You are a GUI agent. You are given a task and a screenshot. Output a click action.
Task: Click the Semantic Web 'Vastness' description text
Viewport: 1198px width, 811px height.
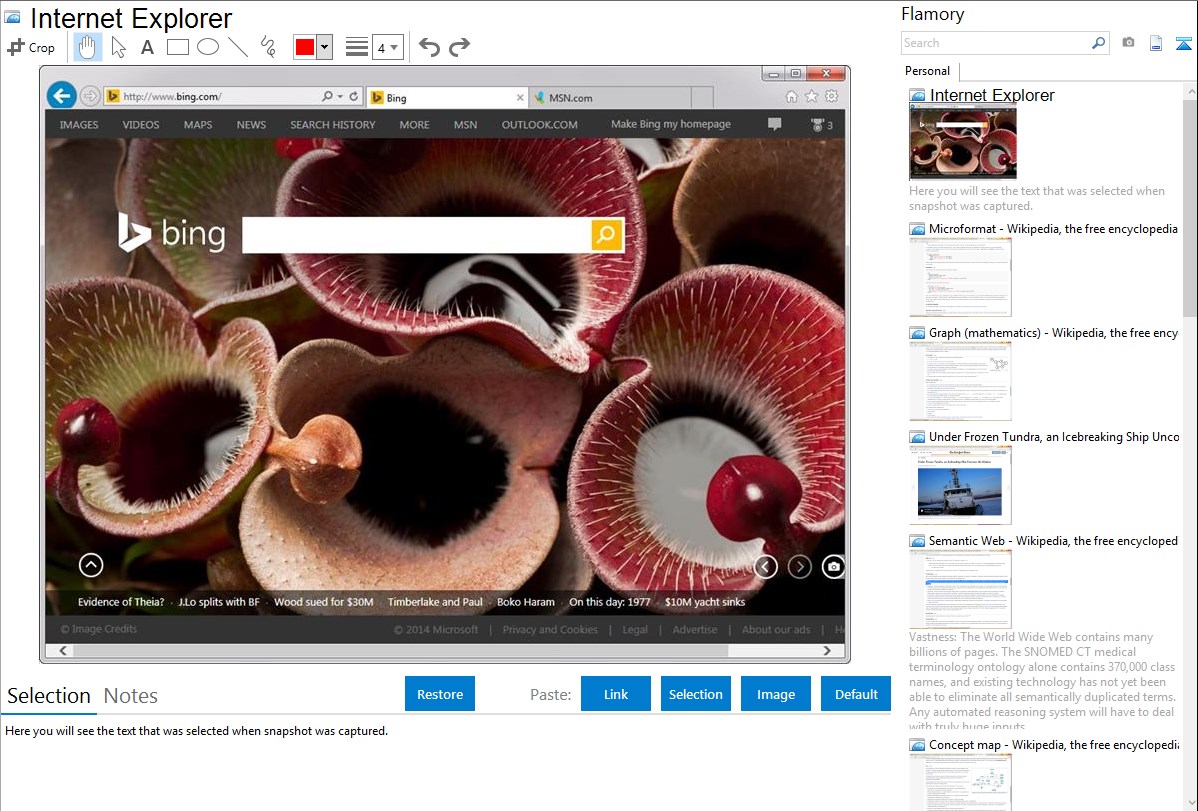pos(1043,680)
